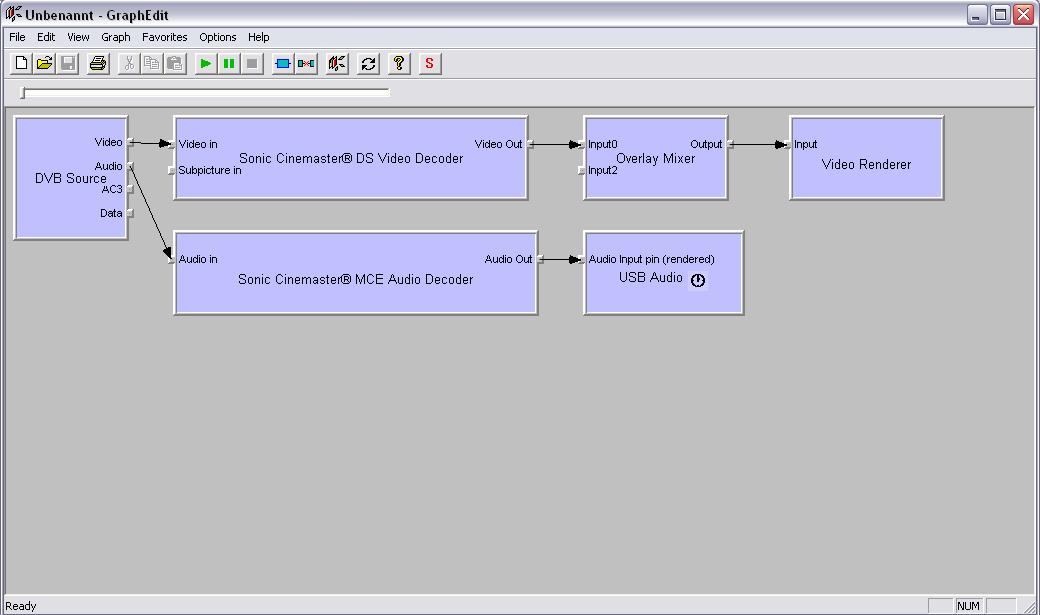Screen dimensions: 1040x615
Task: Click the NUM indicator in the status bar
Action: click(x=968, y=606)
